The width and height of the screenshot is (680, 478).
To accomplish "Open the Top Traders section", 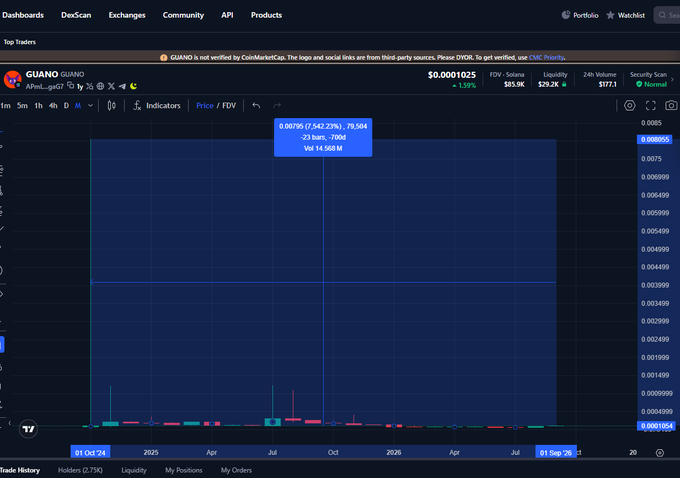I will 20,42.
